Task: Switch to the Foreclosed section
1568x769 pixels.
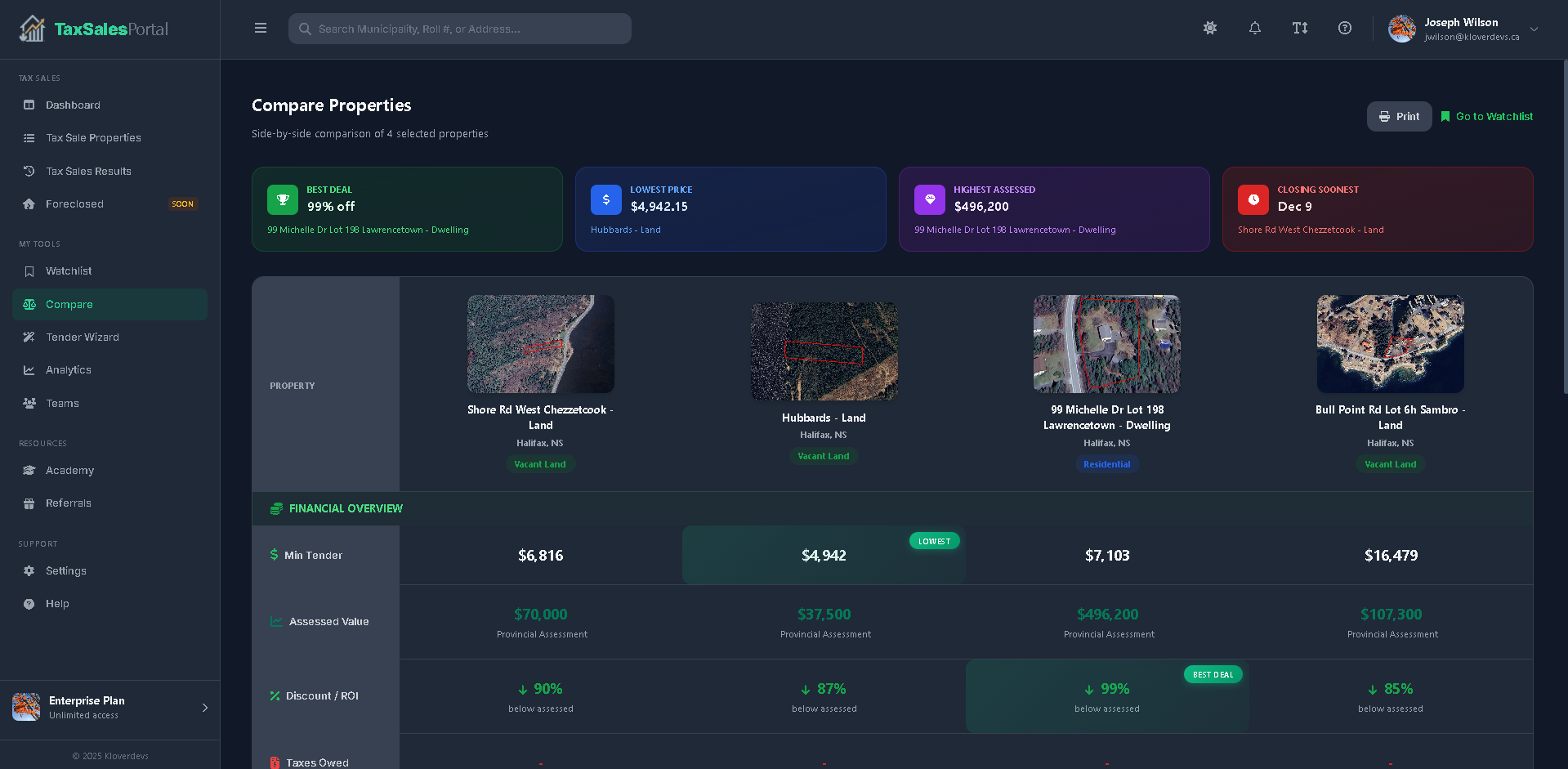Action: click(74, 203)
